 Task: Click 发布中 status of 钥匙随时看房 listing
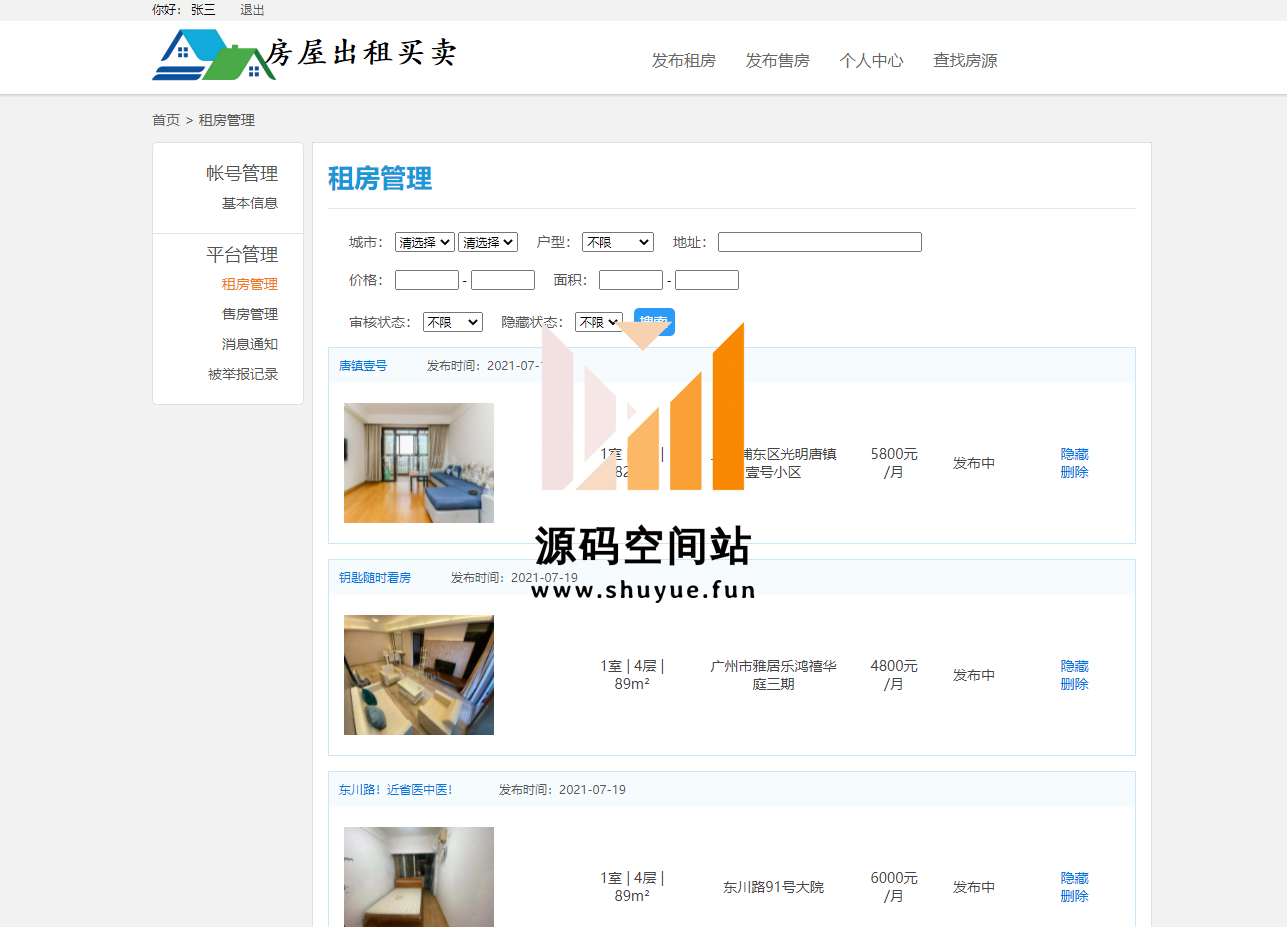974,675
